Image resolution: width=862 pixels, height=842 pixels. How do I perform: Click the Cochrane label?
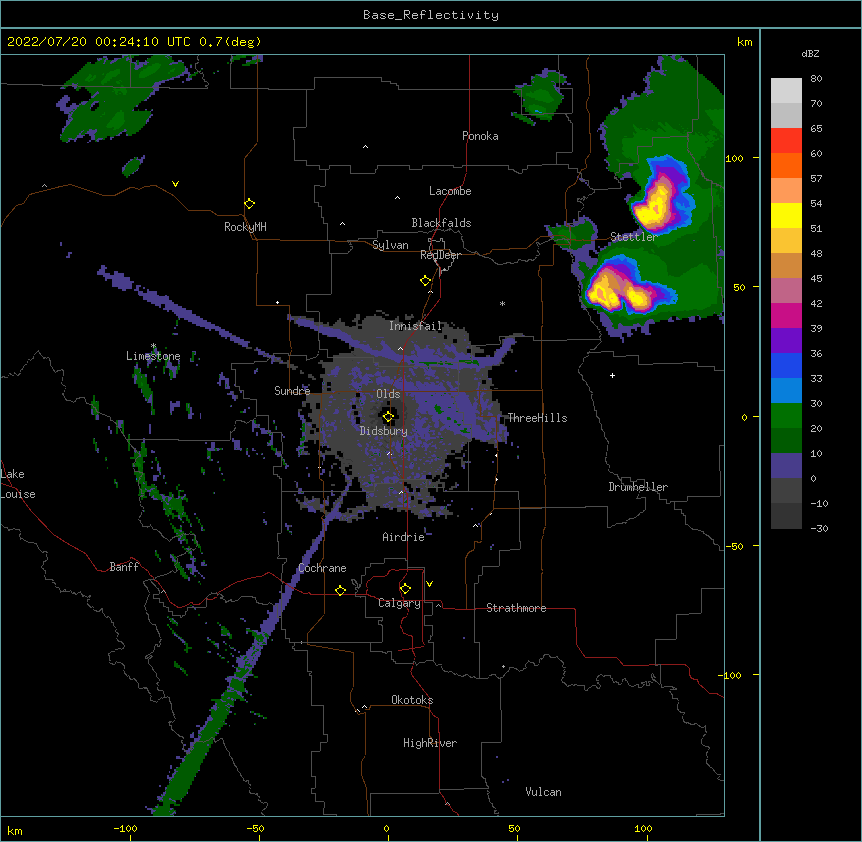click(x=322, y=568)
